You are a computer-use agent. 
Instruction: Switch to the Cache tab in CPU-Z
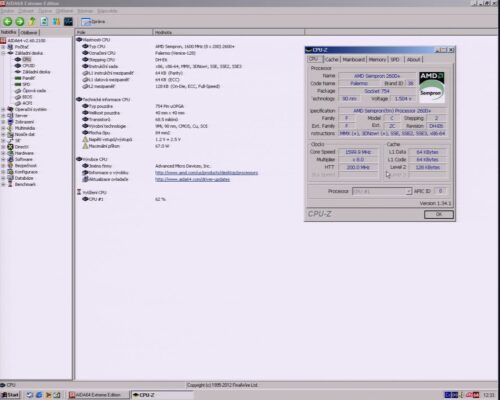tap(332, 59)
